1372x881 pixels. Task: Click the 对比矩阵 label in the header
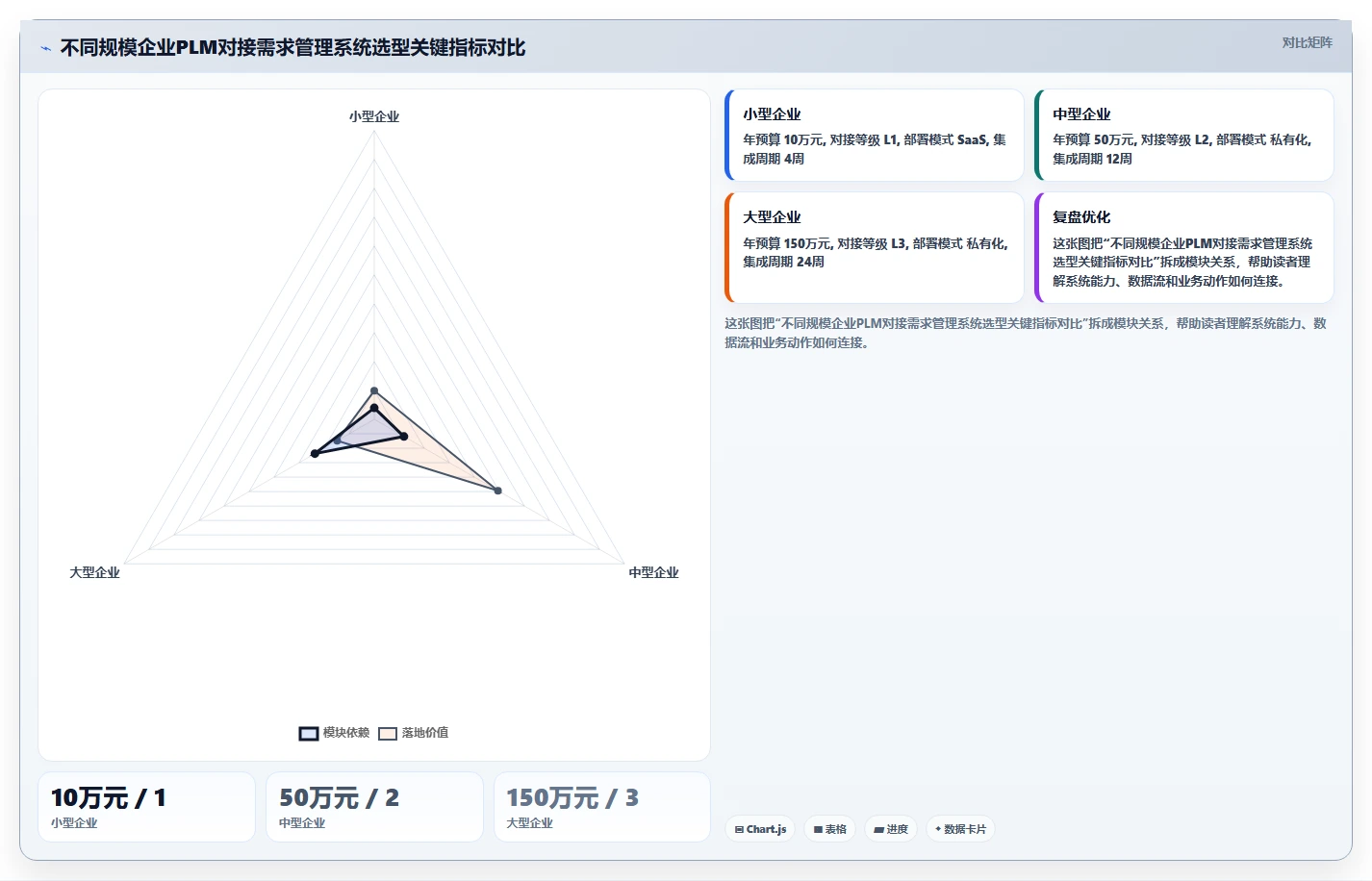click(x=1307, y=42)
